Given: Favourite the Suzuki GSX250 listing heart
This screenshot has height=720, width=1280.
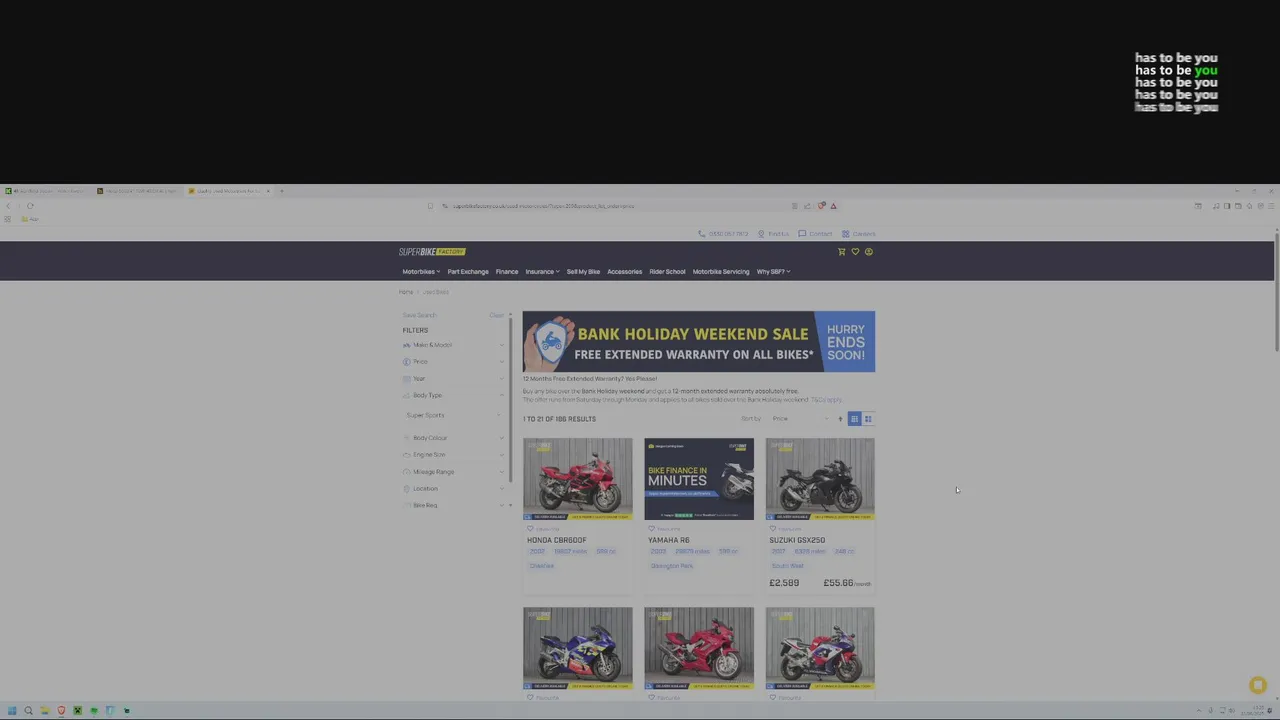Looking at the screenshot, I should pyautogui.click(x=772, y=529).
